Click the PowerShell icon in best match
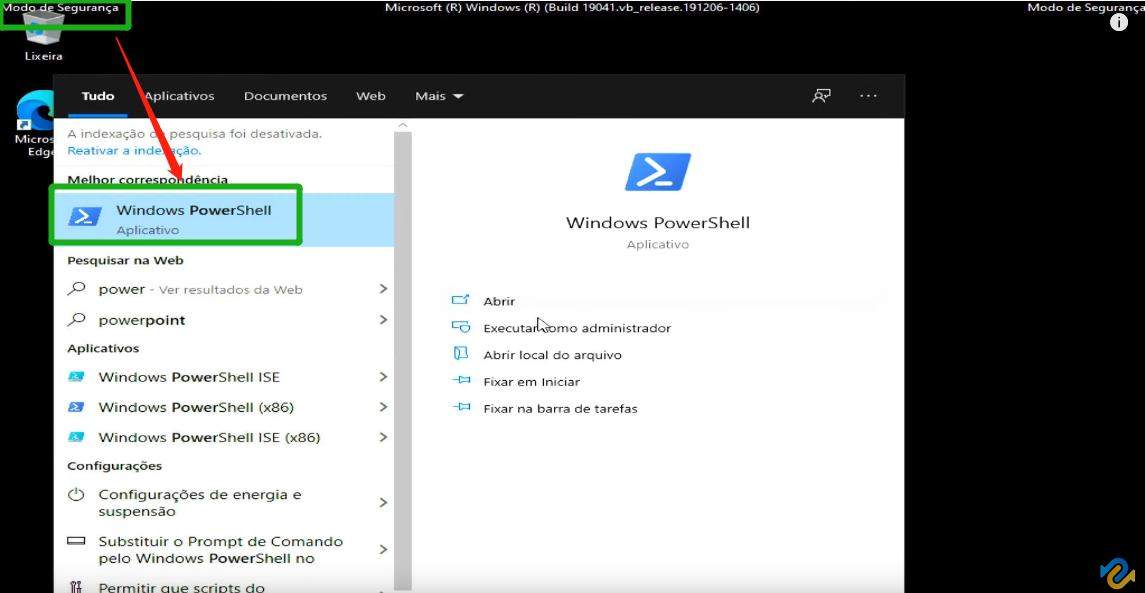 (x=85, y=216)
